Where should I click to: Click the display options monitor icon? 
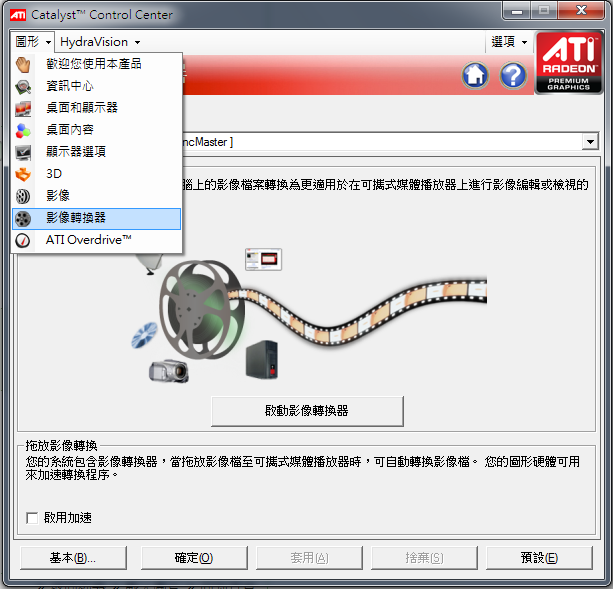pos(23,152)
